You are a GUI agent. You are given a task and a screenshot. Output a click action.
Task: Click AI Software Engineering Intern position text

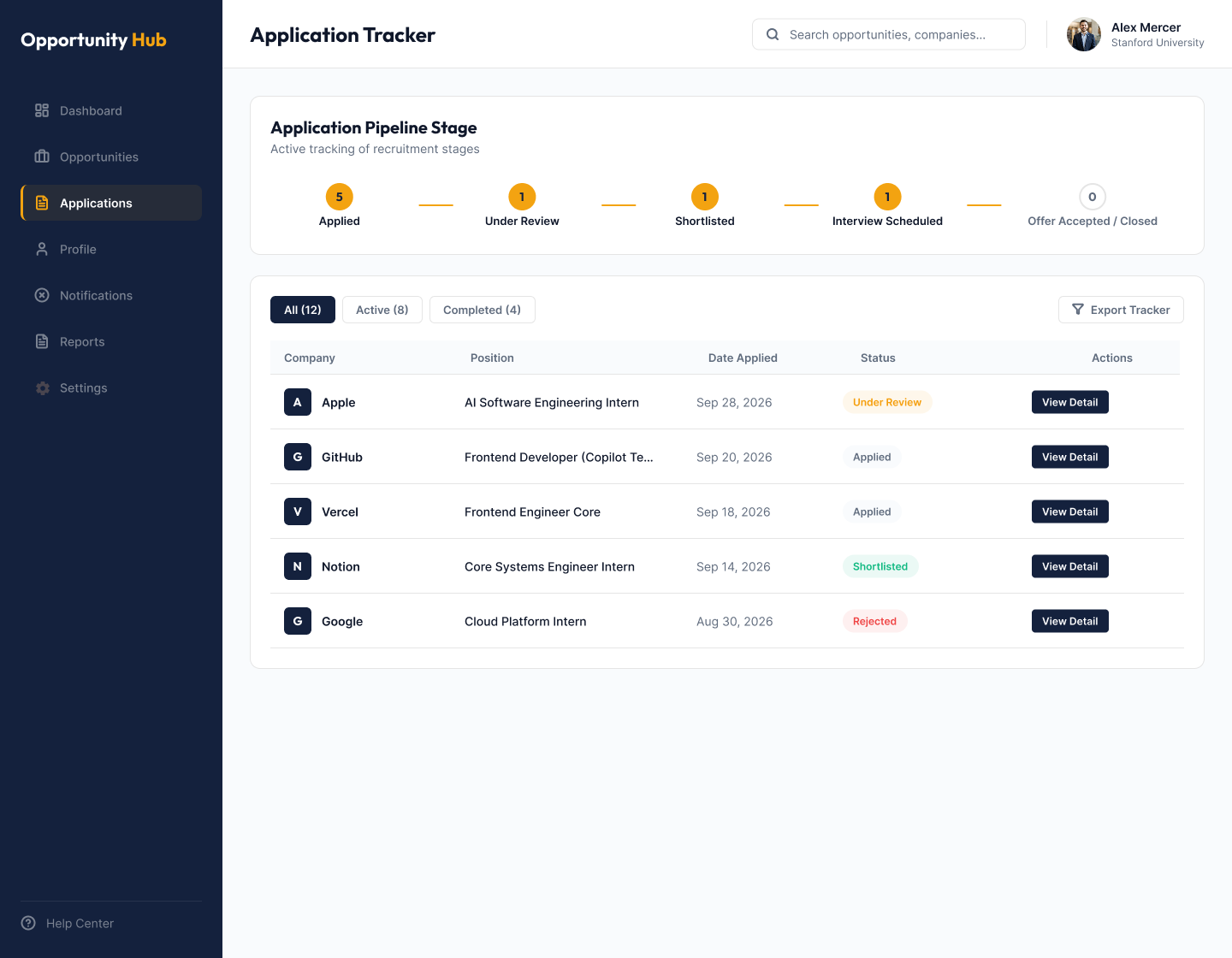(x=552, y=402)
